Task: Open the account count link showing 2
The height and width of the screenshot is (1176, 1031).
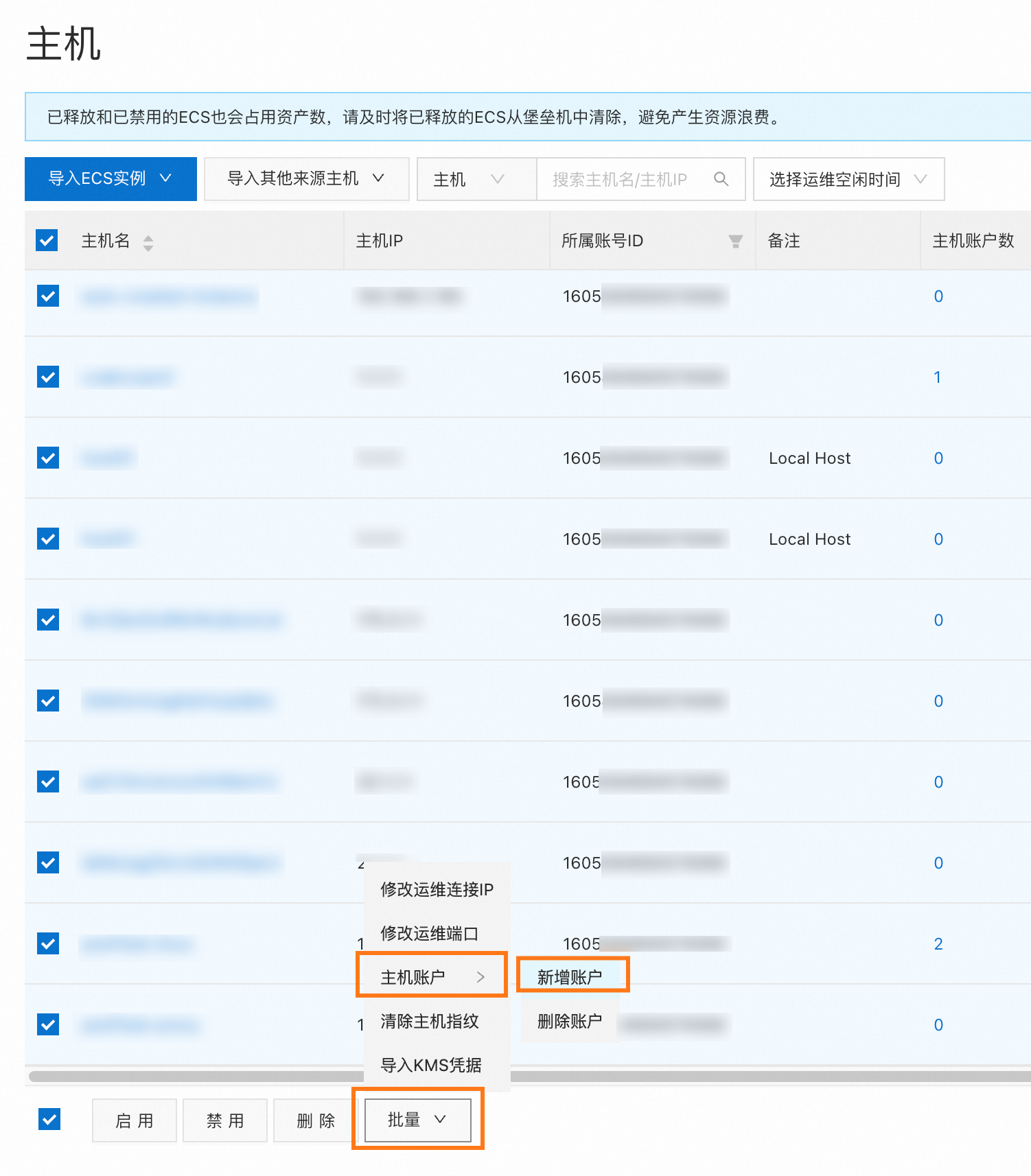Action: 938,943
